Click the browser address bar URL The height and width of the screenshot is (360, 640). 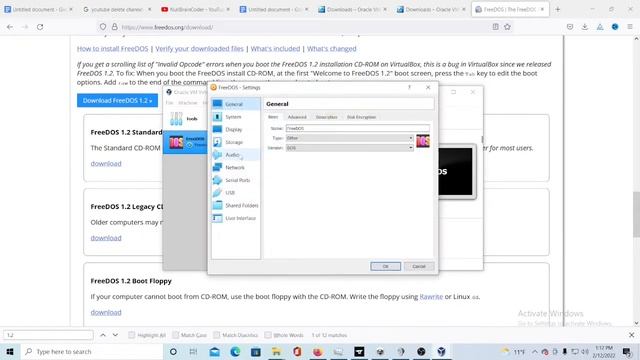(167, 27)
